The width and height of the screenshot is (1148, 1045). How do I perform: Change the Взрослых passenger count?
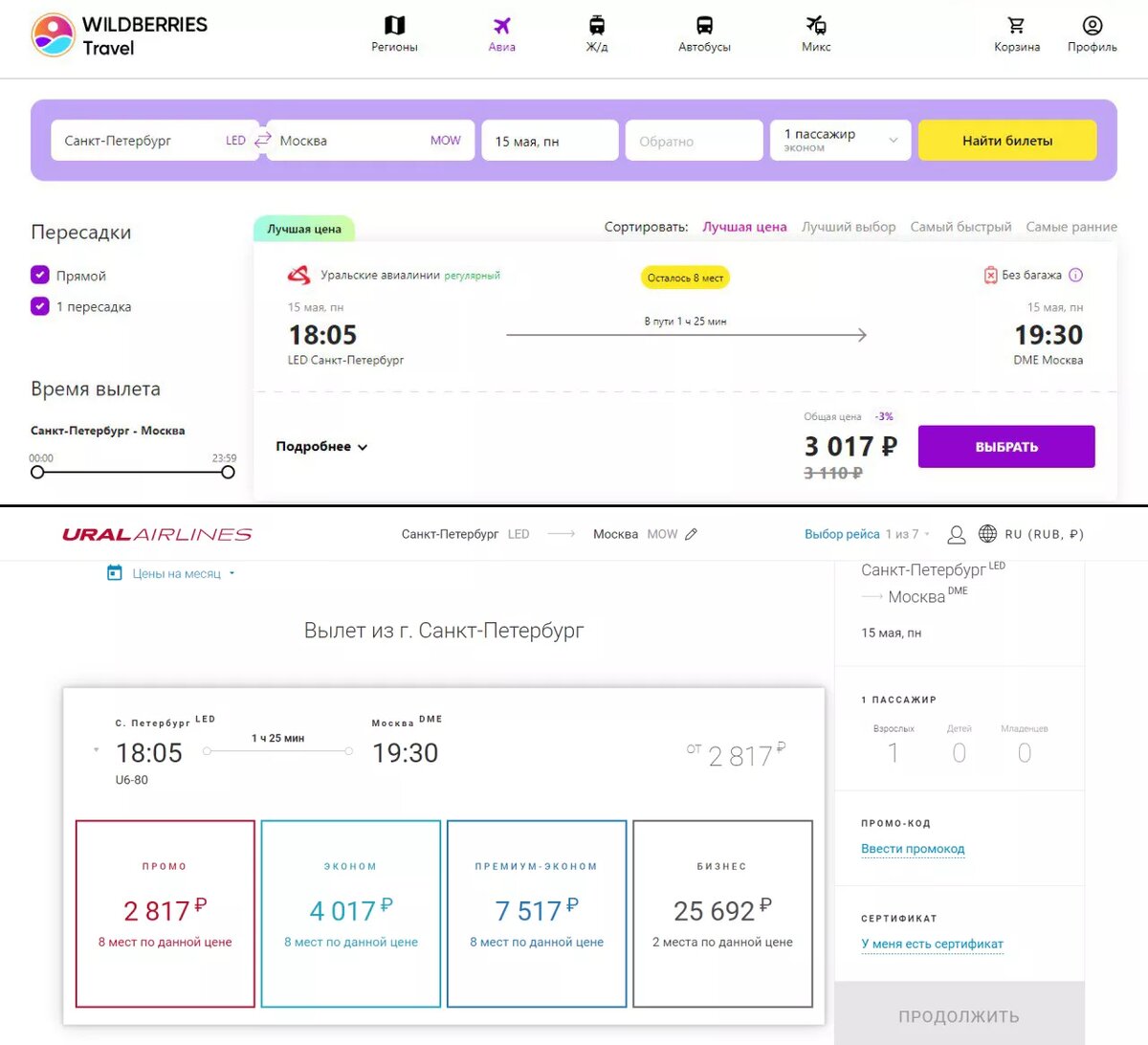(x=894, y=752)
